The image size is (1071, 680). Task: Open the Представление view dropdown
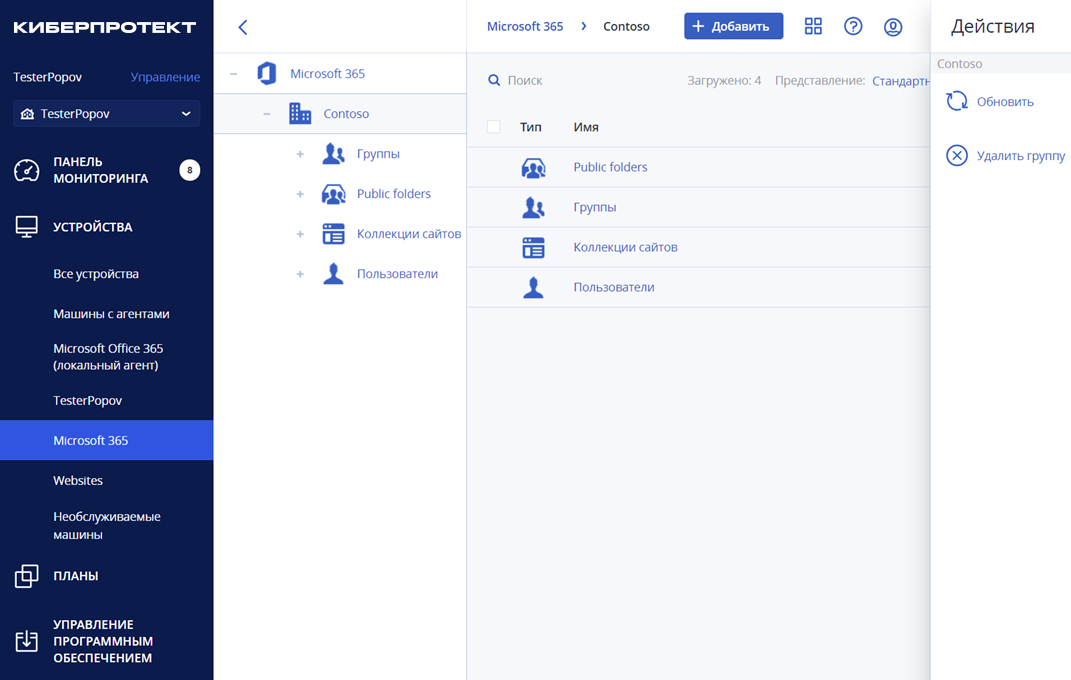coord(901,81)
